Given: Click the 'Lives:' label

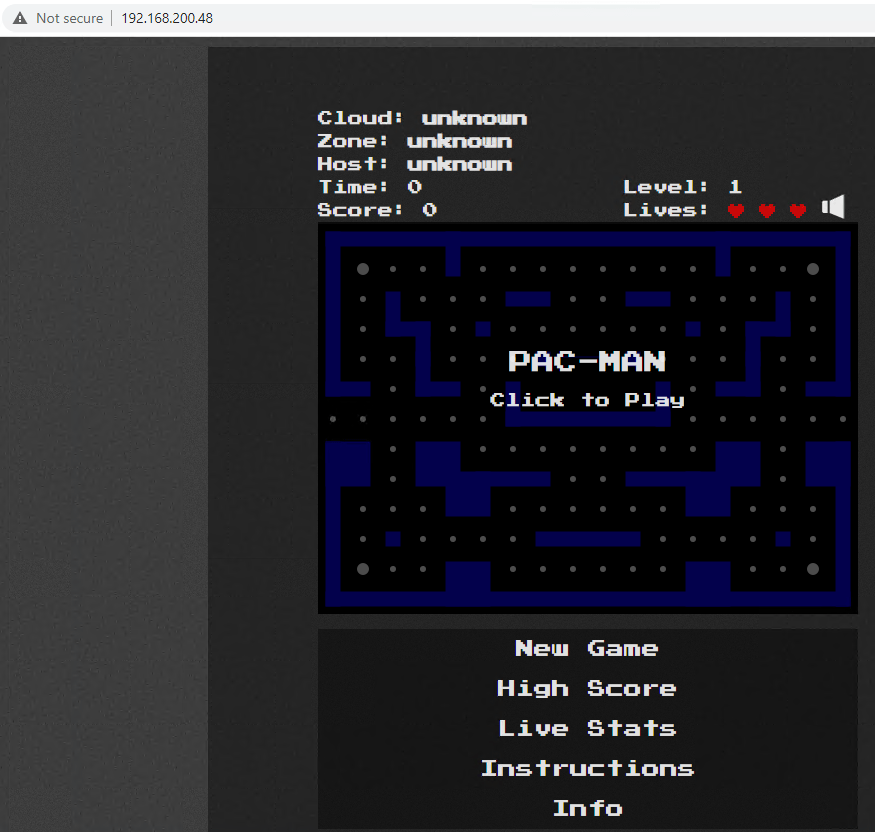Looking at the screenshot, I should click(665, 210).
